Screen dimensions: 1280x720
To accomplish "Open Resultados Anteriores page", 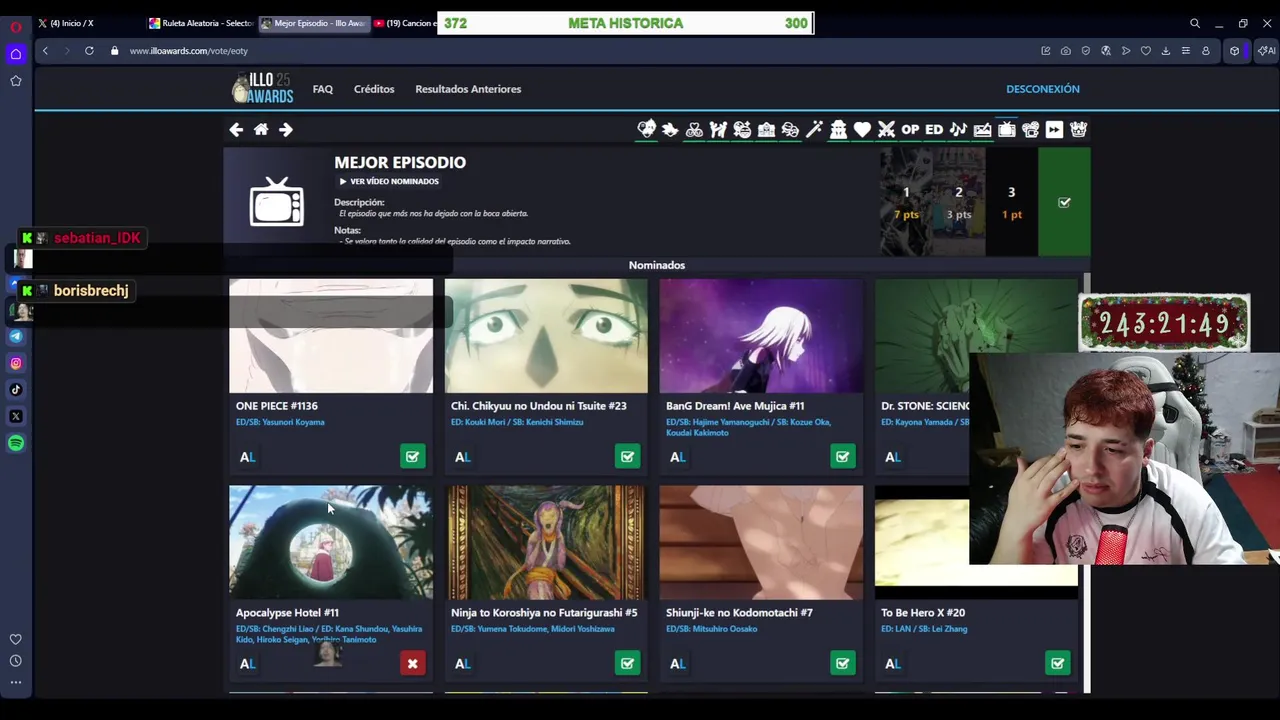I will tap(468, 89).
